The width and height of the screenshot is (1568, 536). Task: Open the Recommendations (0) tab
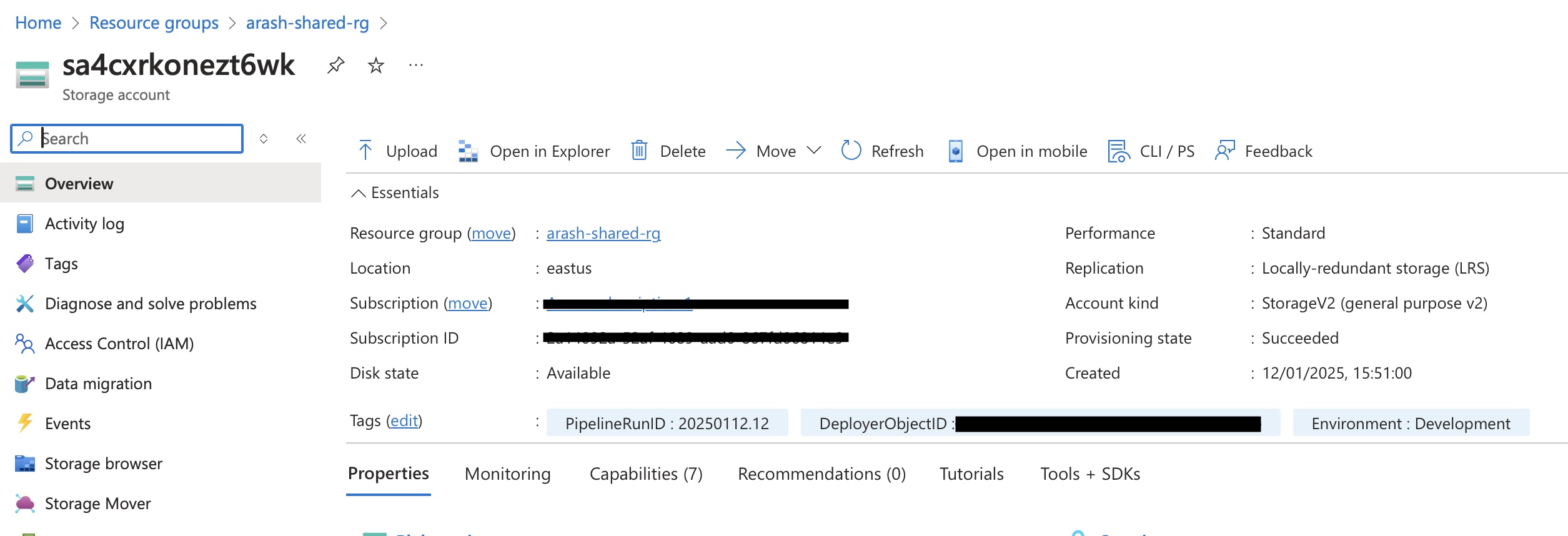(821, 474)
